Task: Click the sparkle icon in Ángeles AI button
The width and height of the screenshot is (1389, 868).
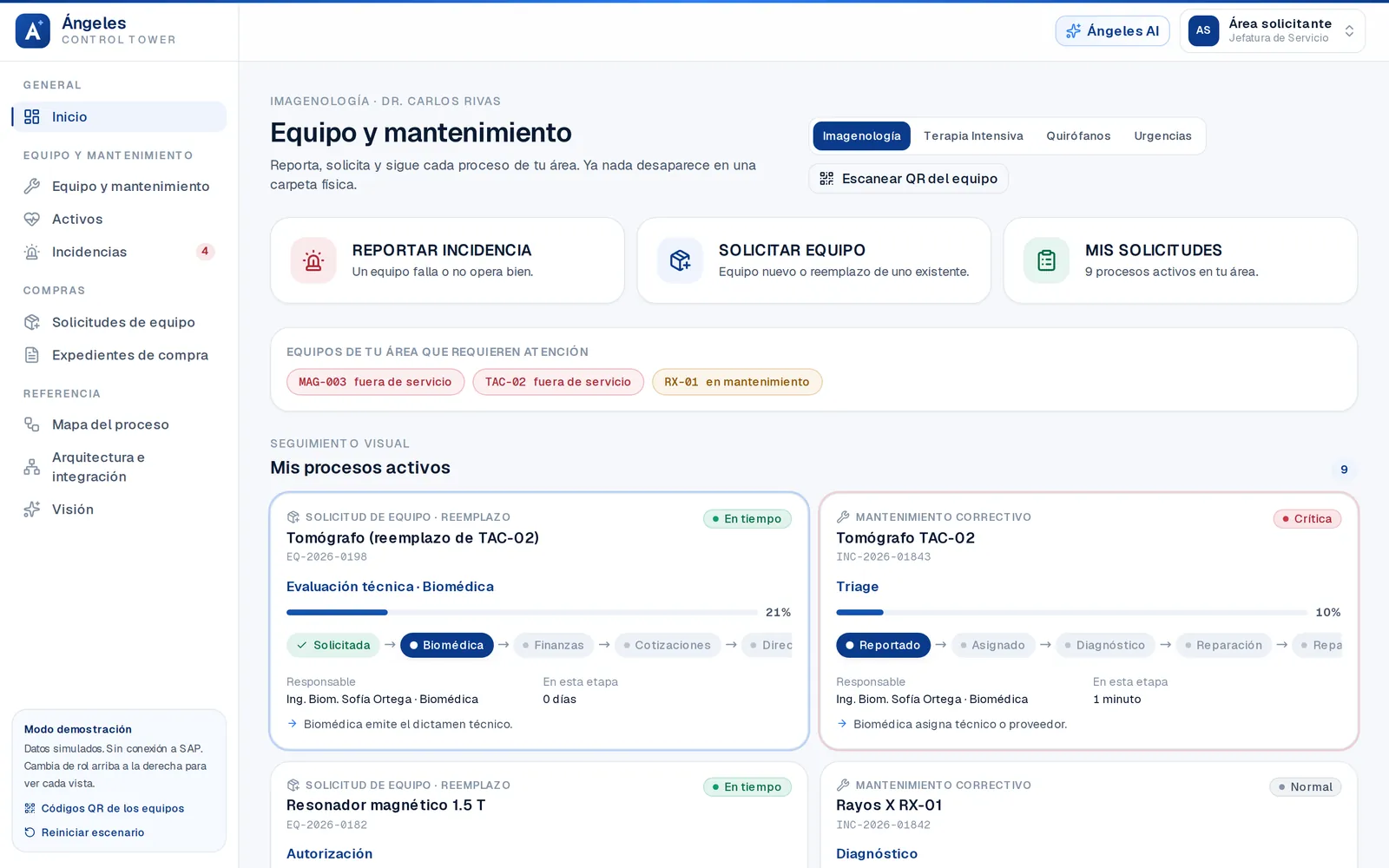Action: [x=1074, y=31]
